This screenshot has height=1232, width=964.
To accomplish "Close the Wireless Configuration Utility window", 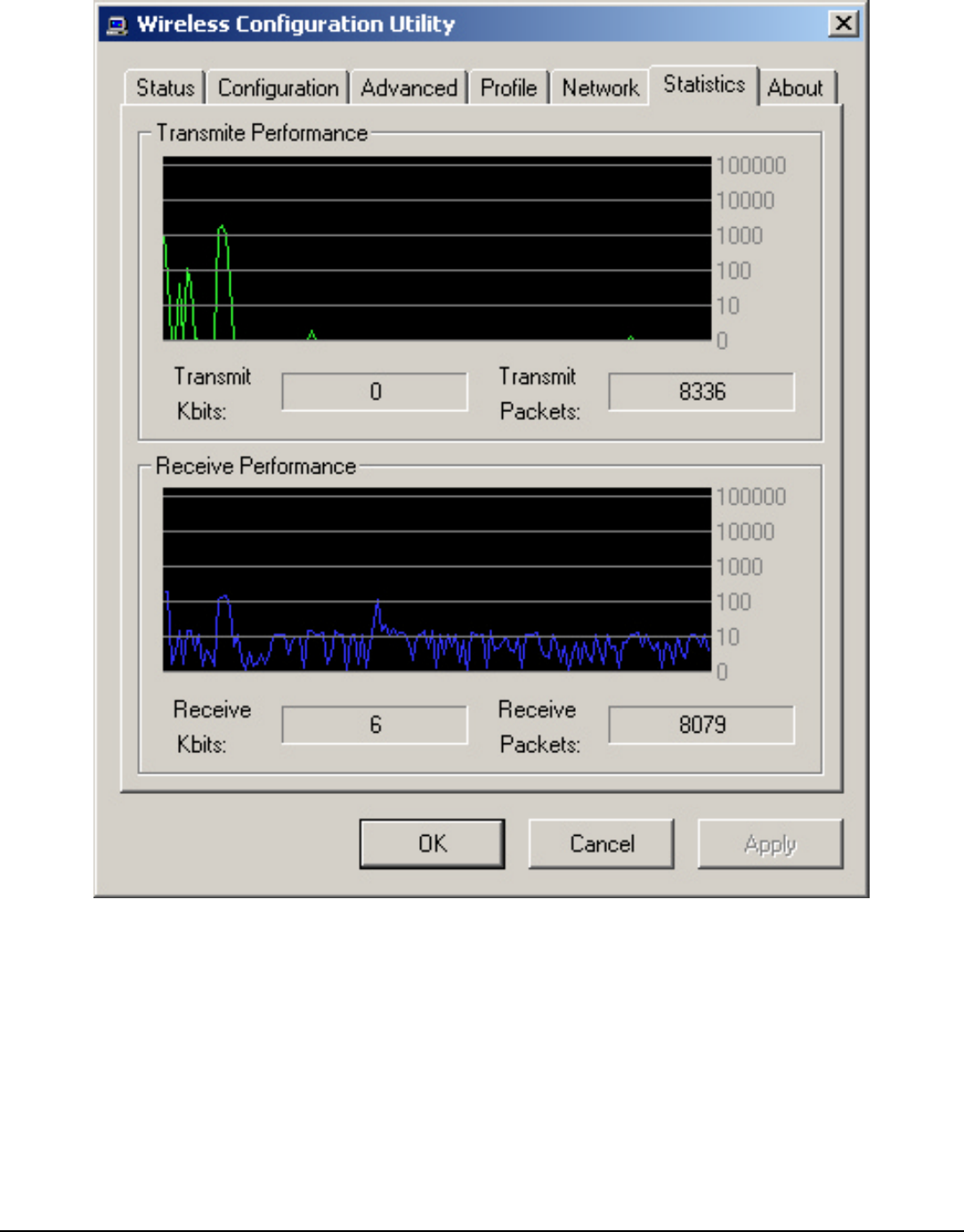I will click(x=843, y=23).
